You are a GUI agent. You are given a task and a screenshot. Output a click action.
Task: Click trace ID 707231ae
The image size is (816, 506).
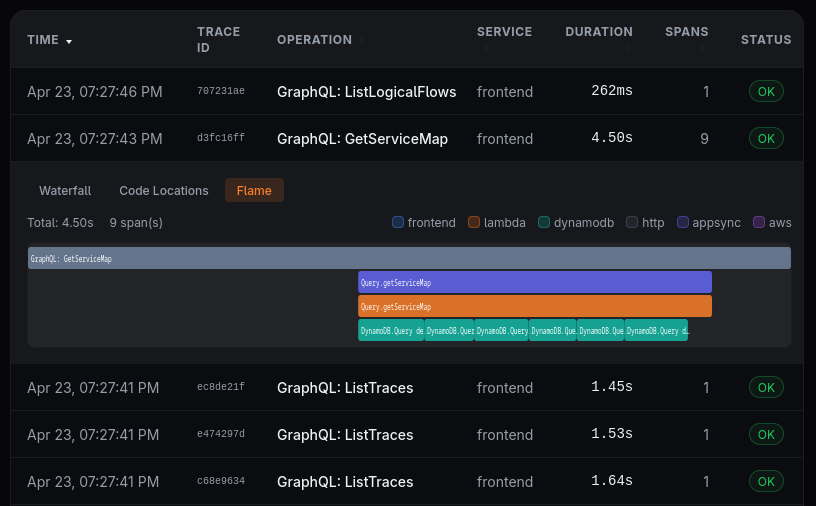coord(221,91)
